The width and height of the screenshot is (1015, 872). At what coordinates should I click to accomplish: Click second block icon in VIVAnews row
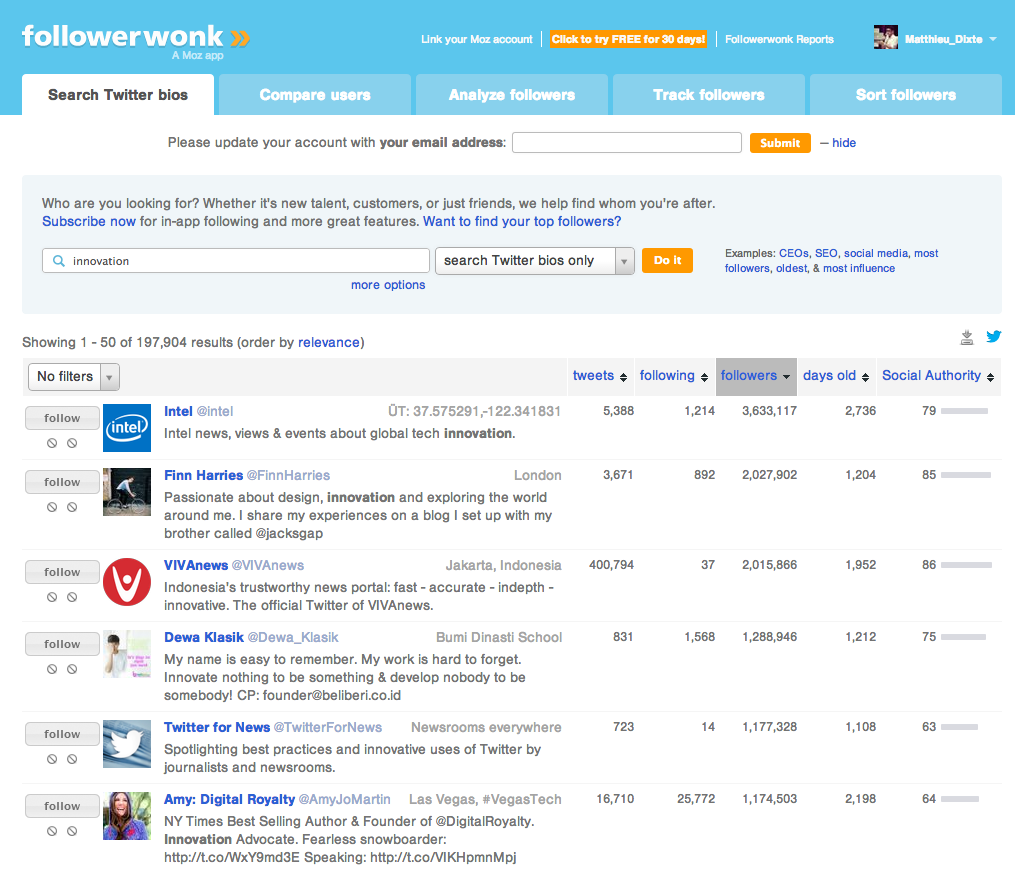click(72, 597)
